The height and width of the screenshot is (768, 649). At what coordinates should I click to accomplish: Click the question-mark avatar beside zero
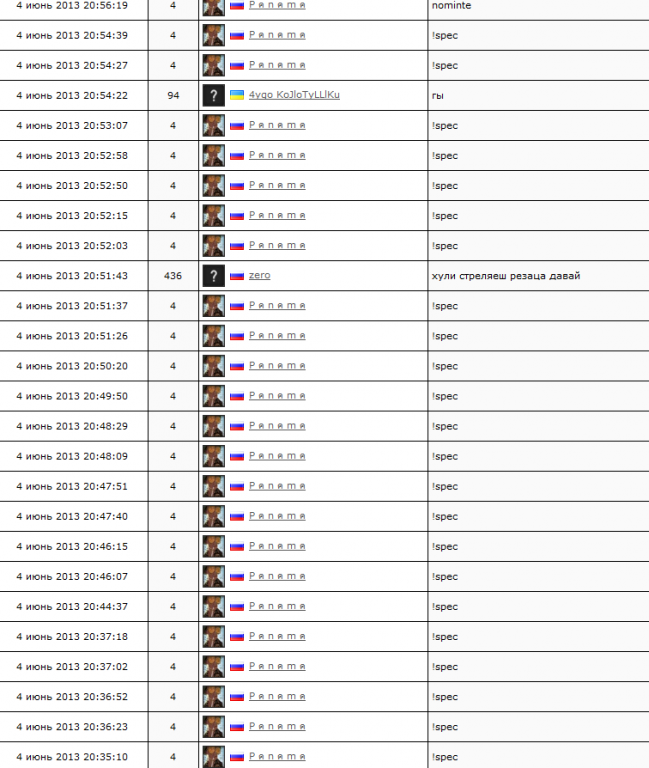213,276
